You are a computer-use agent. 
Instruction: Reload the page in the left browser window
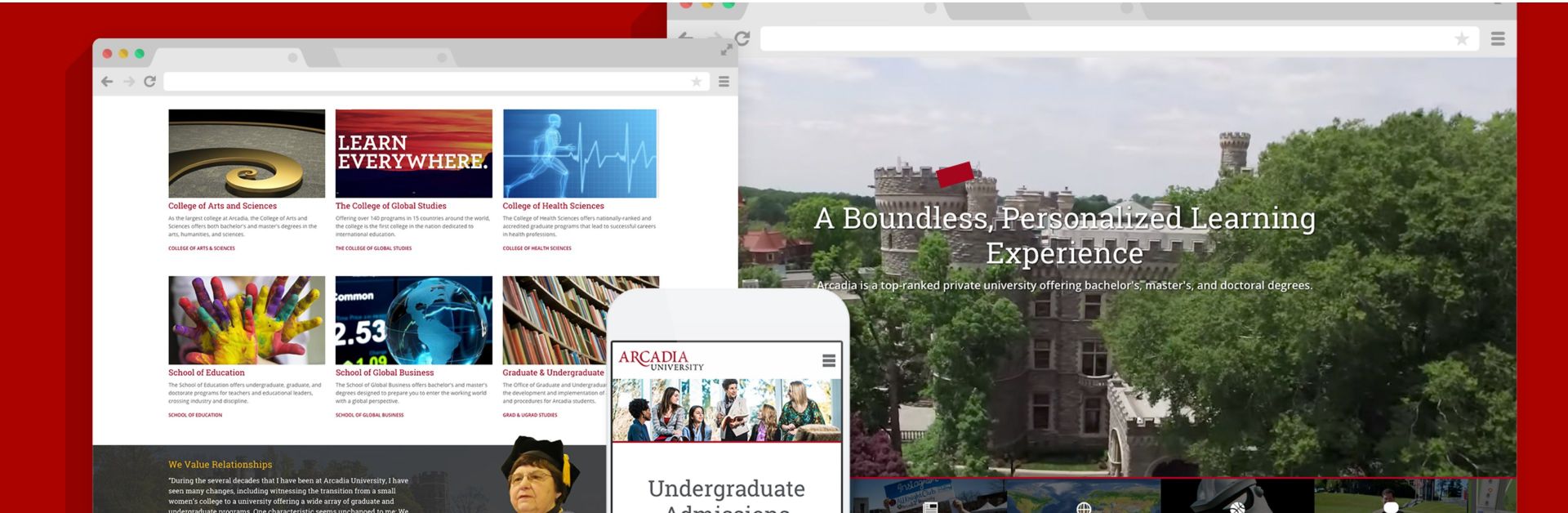tap(149, 82)
